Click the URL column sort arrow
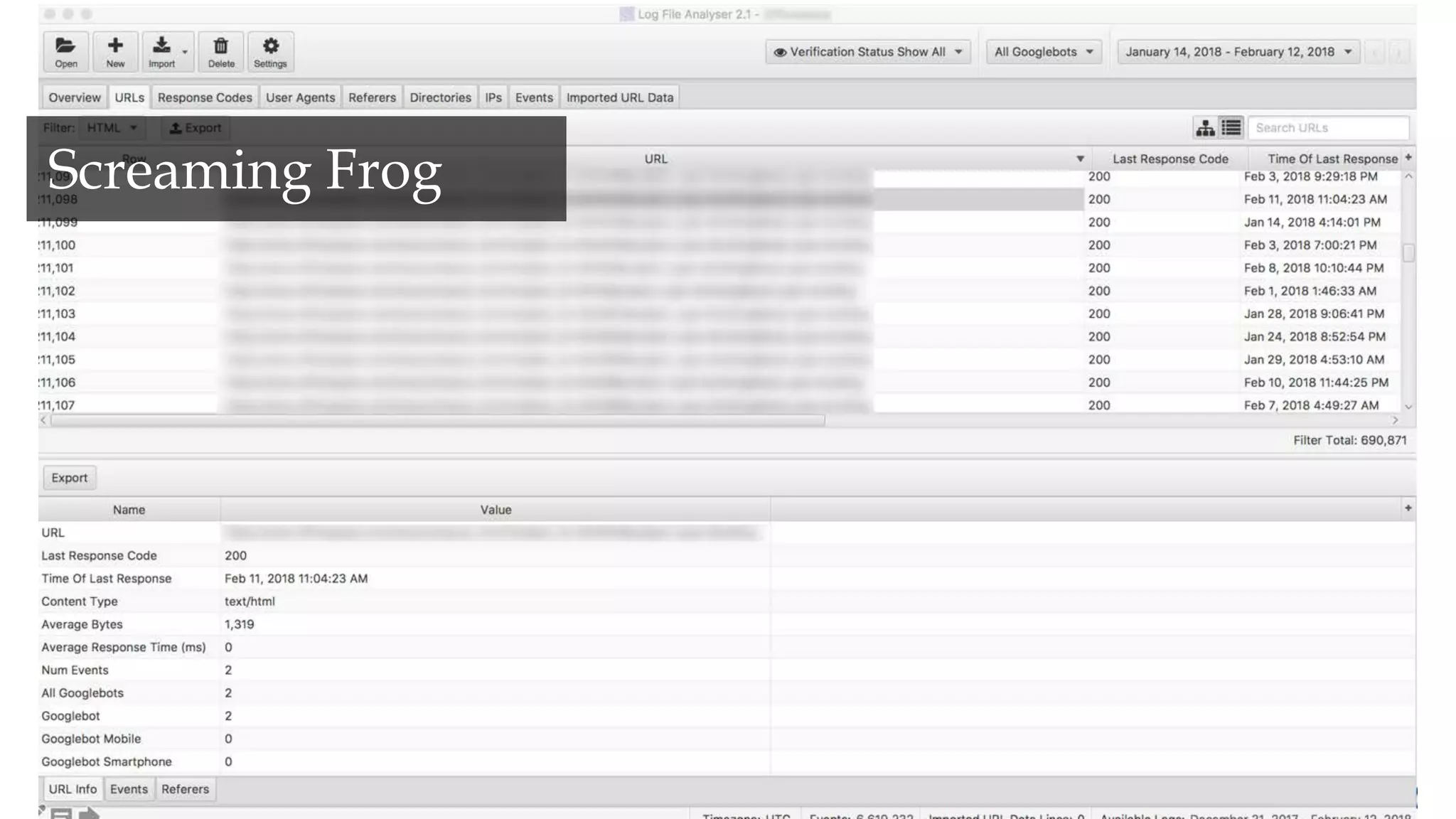This screenshot has width=1456, height=819. [1080, 159]
